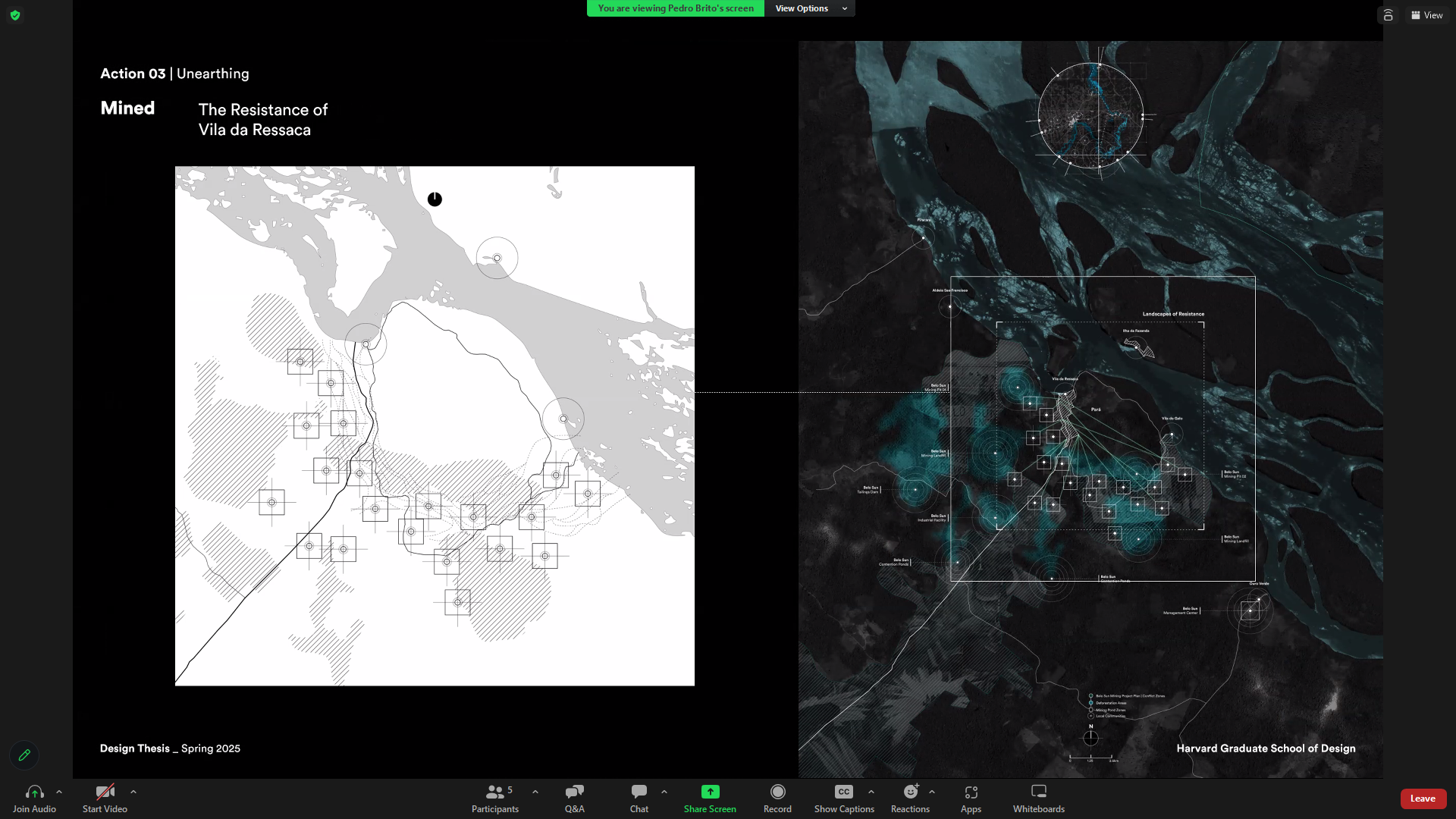Click the lock icon beside View

click(x=1388, y=15)
